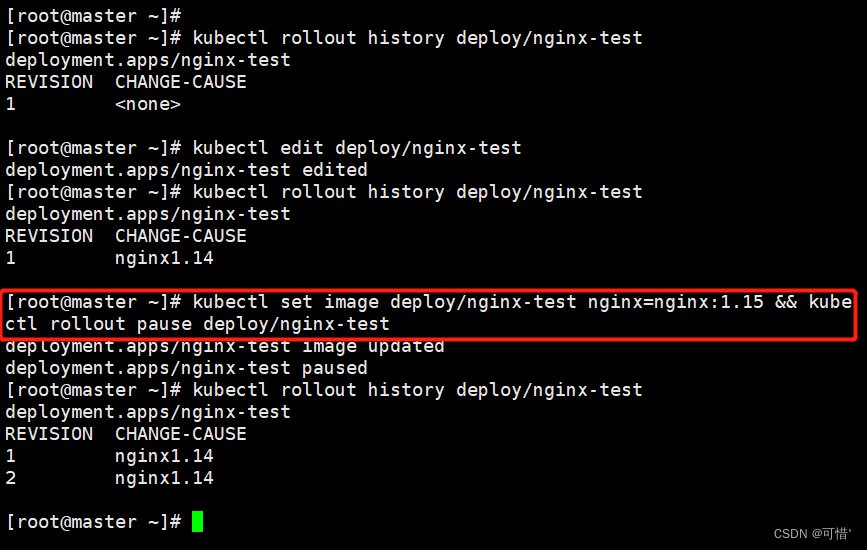Click the && operator in highlighted command
This screenshot has height=550, width=867.
[x=786, y=302]
